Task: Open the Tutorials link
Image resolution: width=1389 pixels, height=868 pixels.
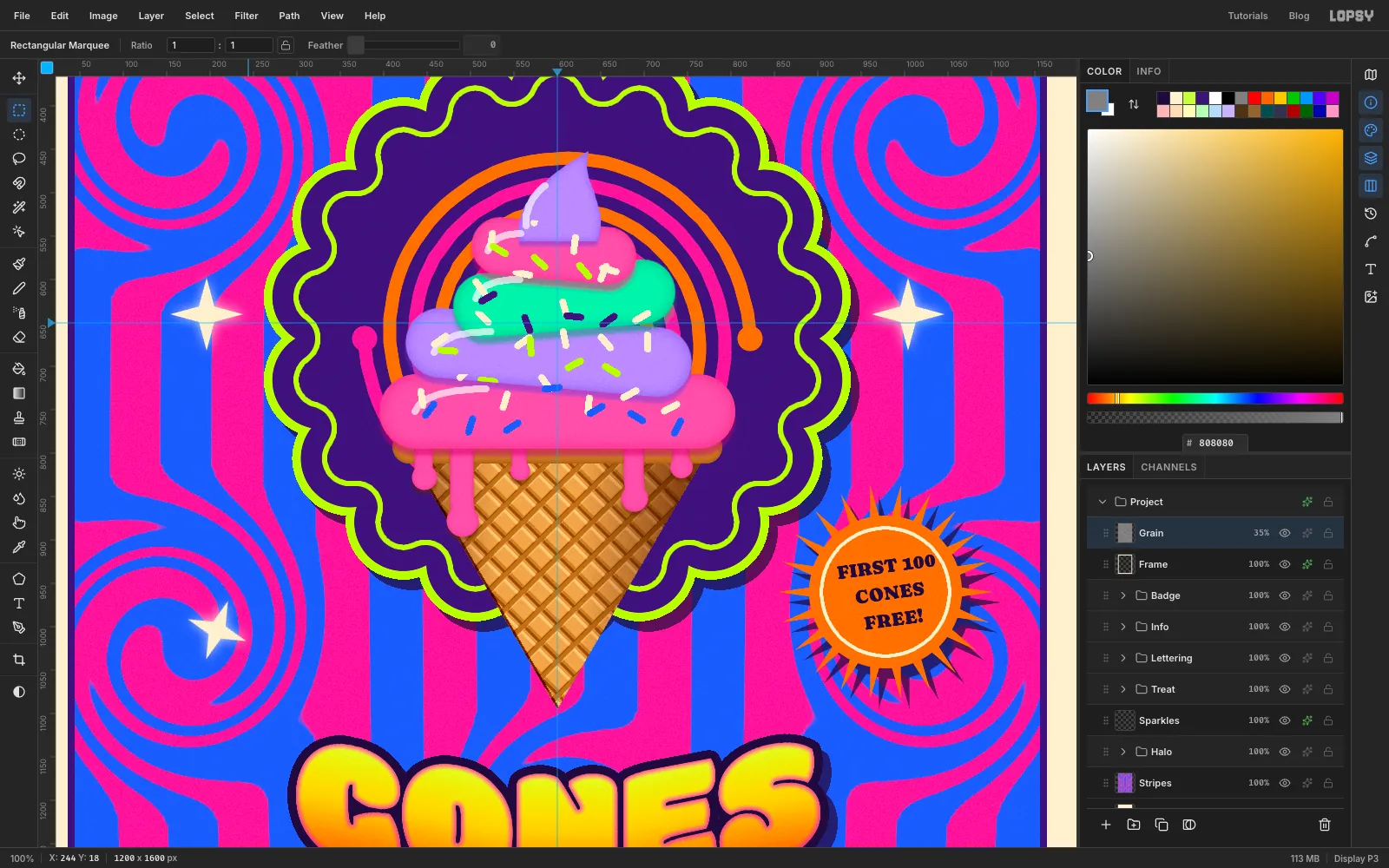Action: point(1247,16)
